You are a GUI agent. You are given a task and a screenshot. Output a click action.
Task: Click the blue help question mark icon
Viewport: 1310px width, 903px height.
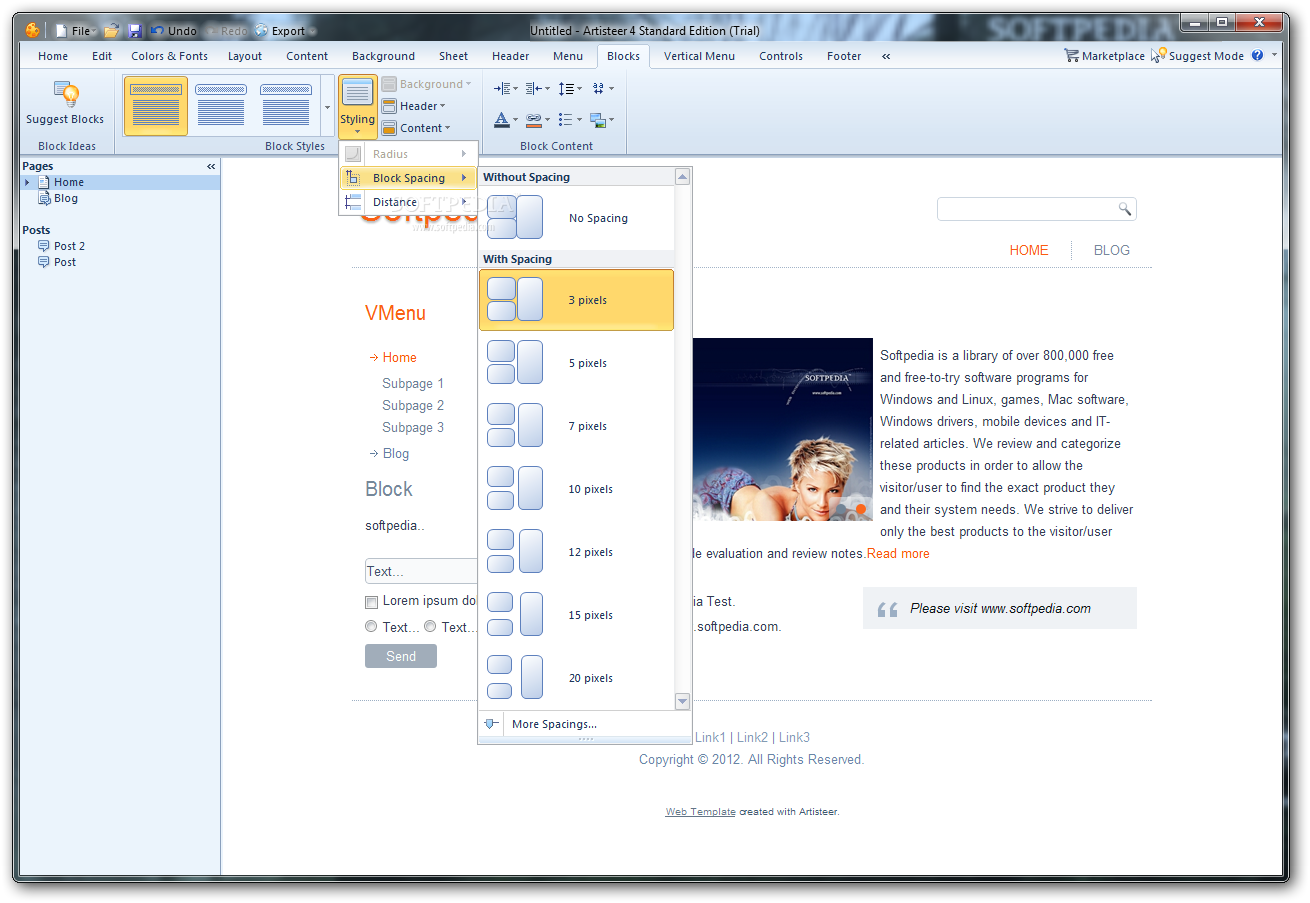pyautogui.click(x=1257, y=56)
